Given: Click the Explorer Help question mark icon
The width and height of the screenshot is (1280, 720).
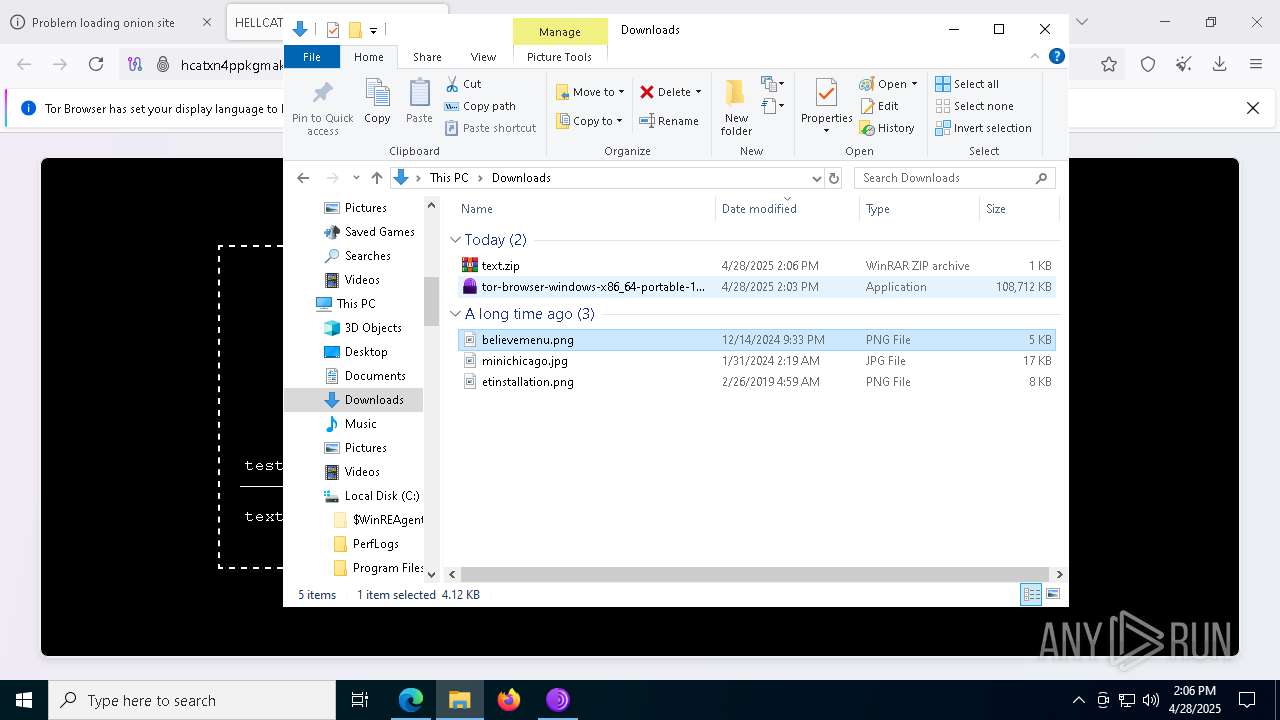Looking at the screenshot, I should pyautogui.click(x=1056, y=57).
